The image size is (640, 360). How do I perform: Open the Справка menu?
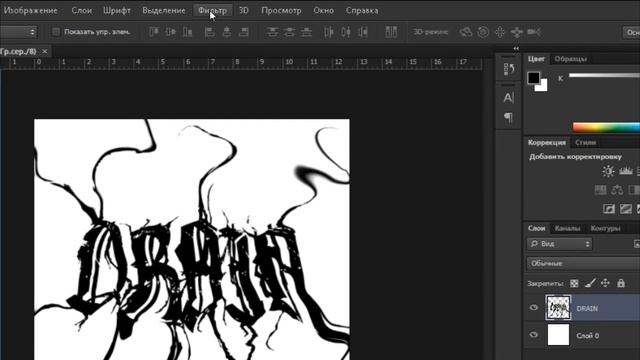tap(362, 11)
